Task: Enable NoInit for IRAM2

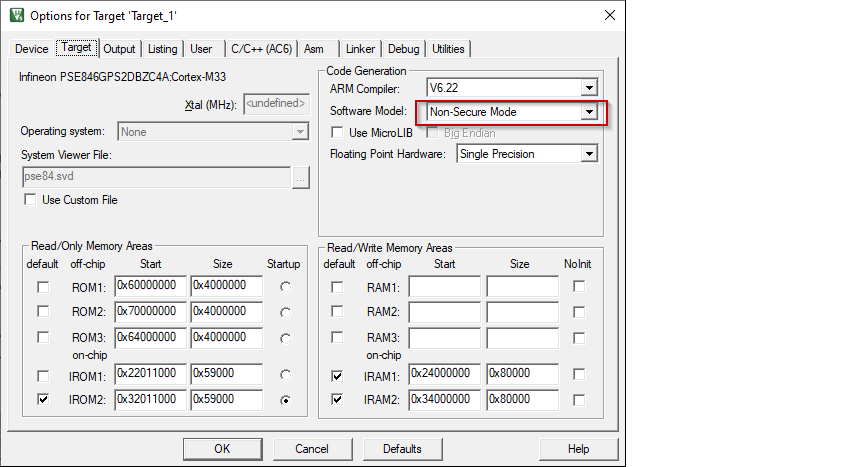Action: [579, 399]
